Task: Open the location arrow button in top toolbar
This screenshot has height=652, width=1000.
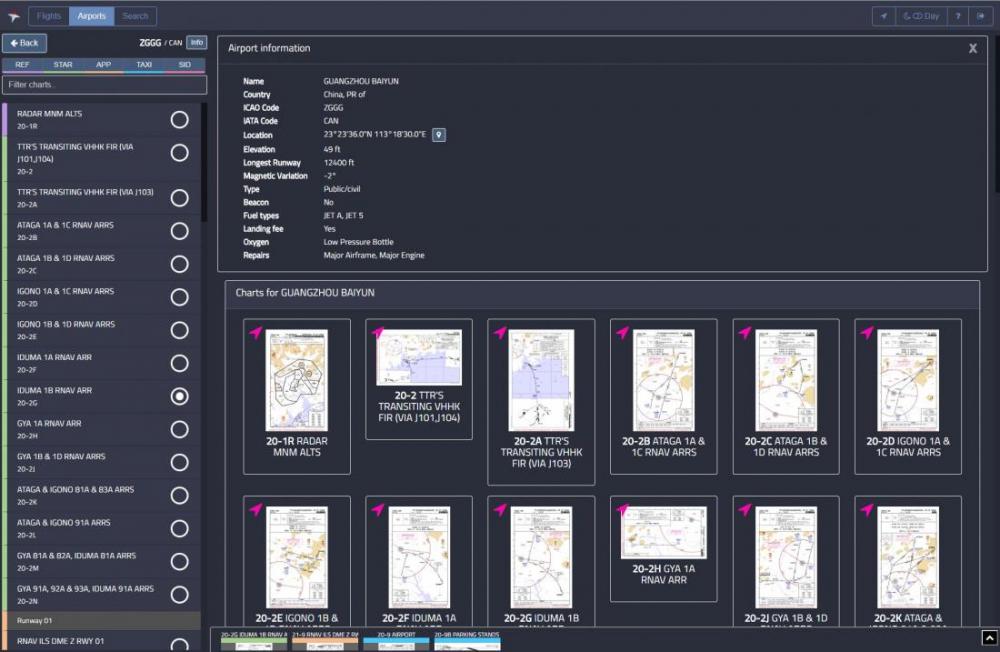Action: point(884,16)
